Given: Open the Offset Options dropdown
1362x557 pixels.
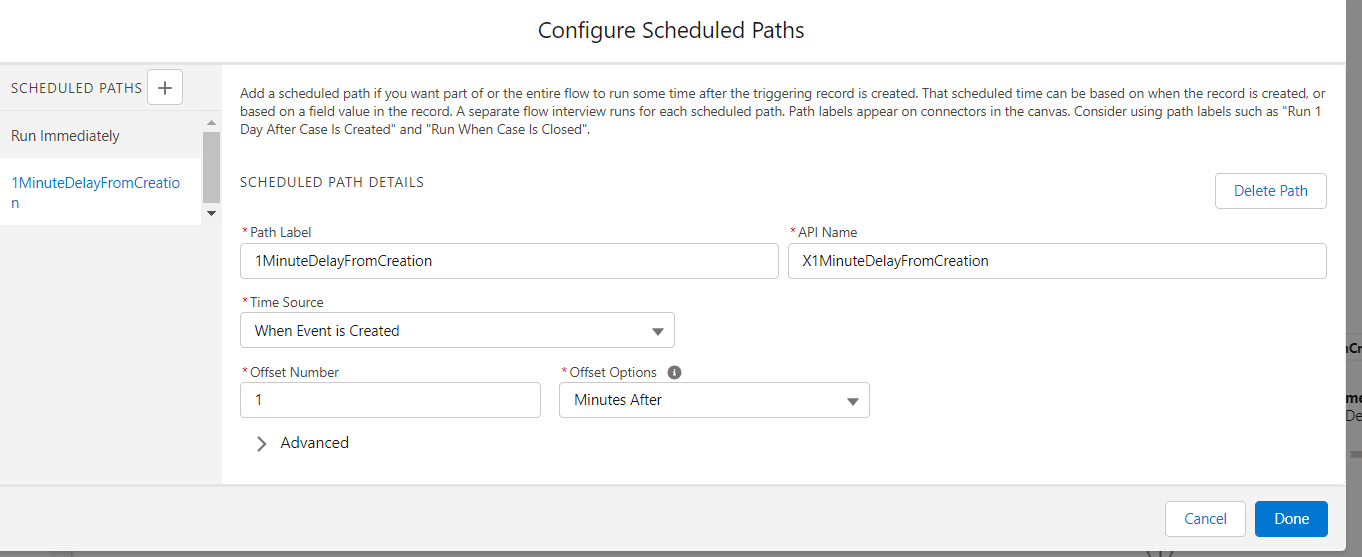Looking at the screenshot, I should click(x=714, y=400).
